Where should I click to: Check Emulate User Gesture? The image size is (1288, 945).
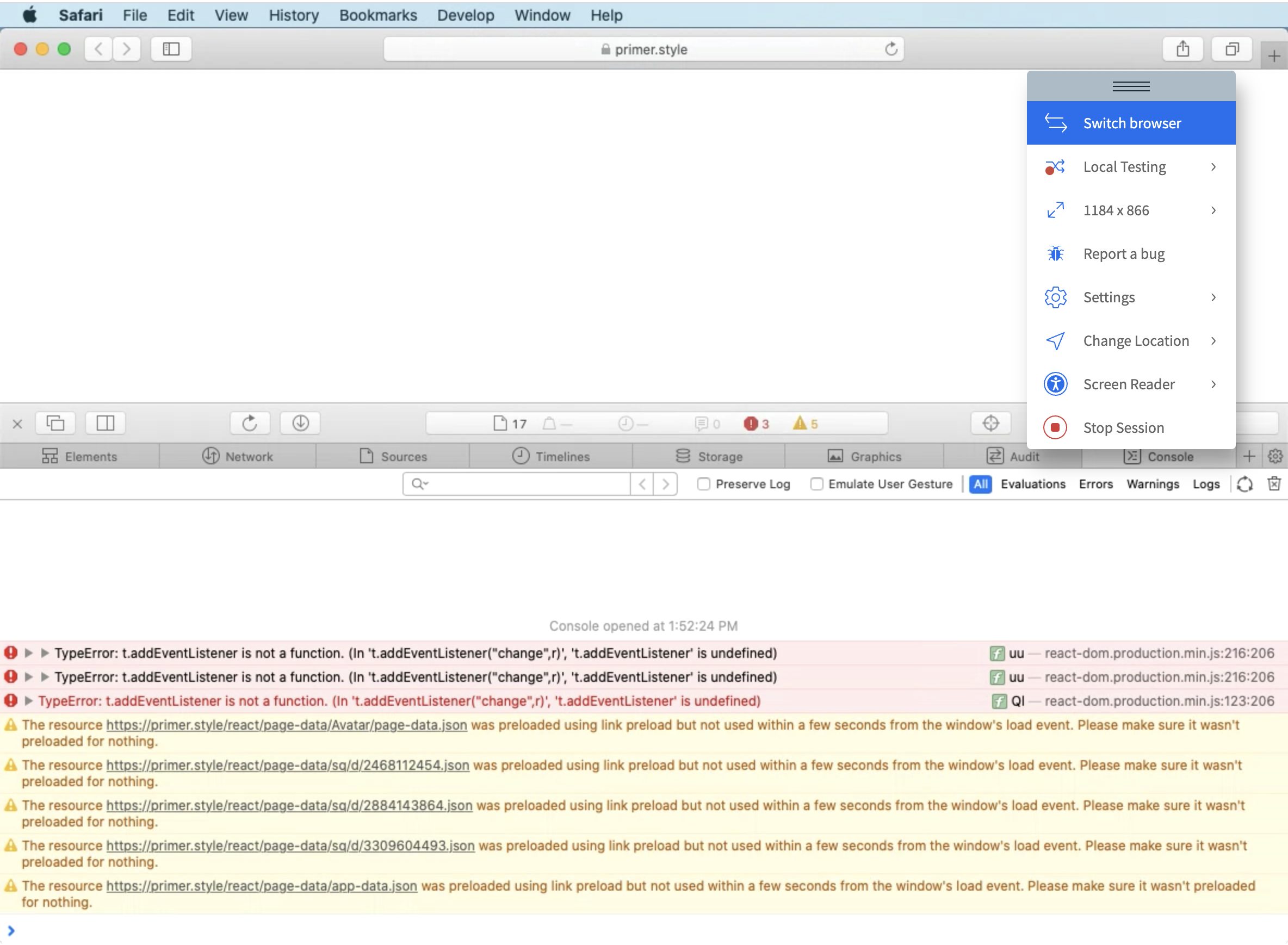coord(816,484)
